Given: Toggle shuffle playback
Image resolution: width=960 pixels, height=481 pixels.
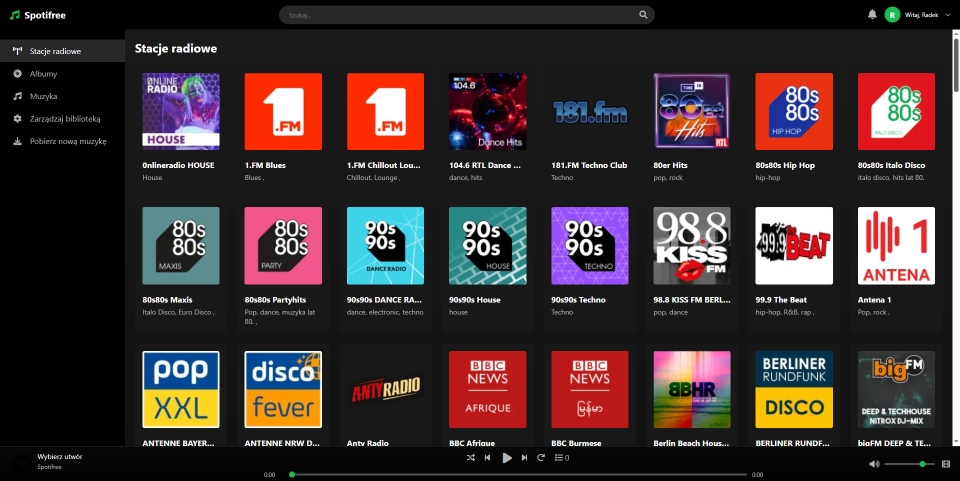Looking at the screenshot, I should point(470,458).
